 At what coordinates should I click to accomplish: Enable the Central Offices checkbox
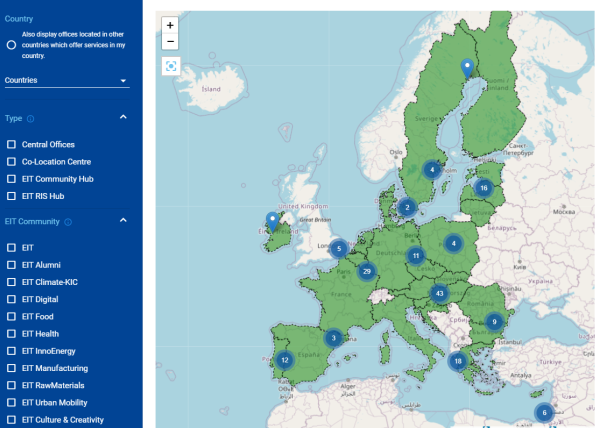pos(12,145)
